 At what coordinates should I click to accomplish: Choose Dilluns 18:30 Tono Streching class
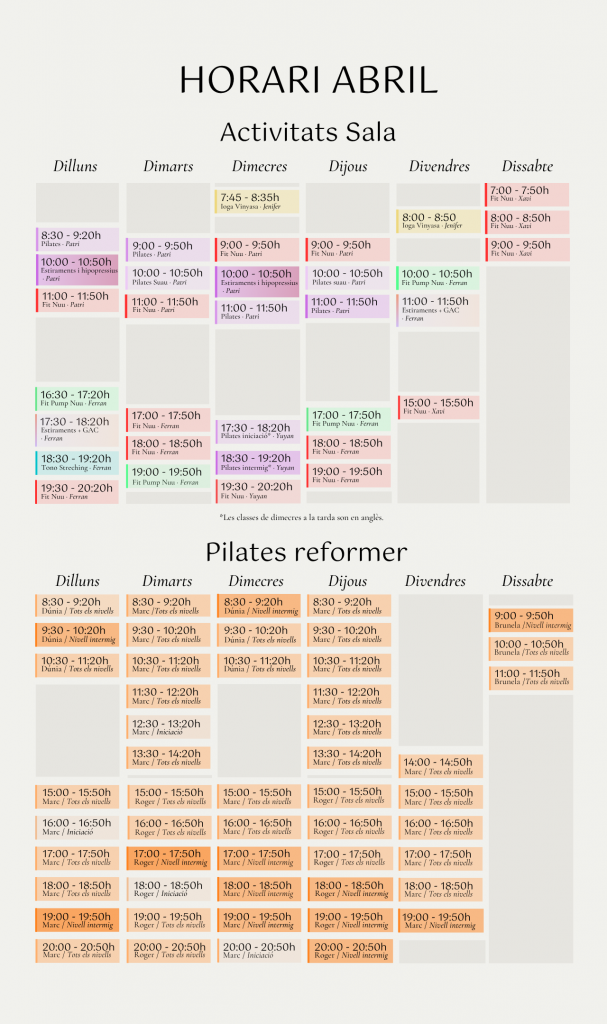[77, 462]
